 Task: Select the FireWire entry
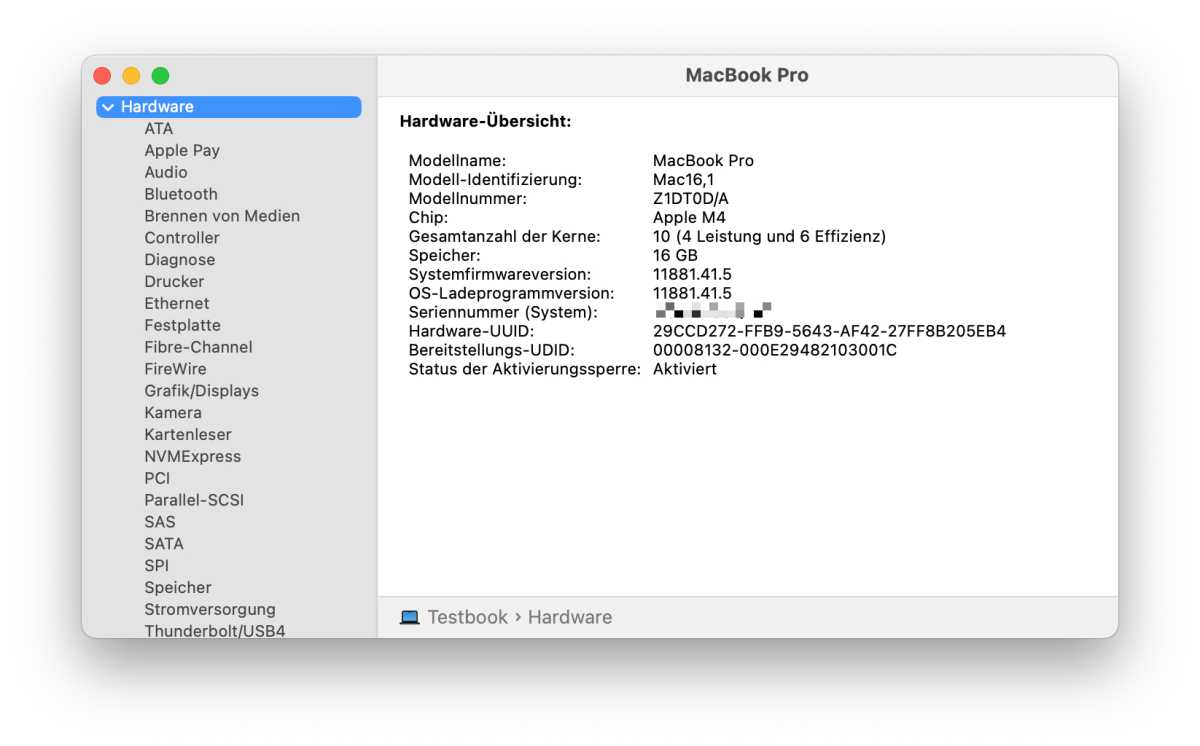coord(175,369)
